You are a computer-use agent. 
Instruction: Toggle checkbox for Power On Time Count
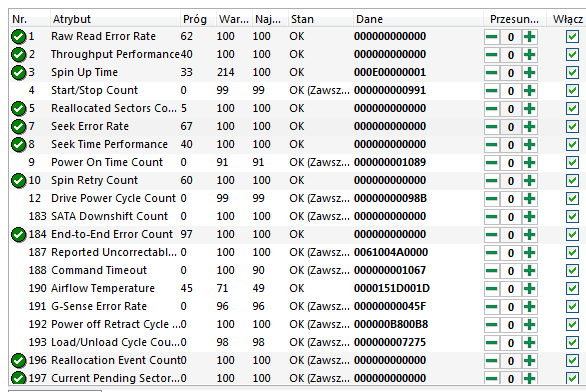point(572,163)
